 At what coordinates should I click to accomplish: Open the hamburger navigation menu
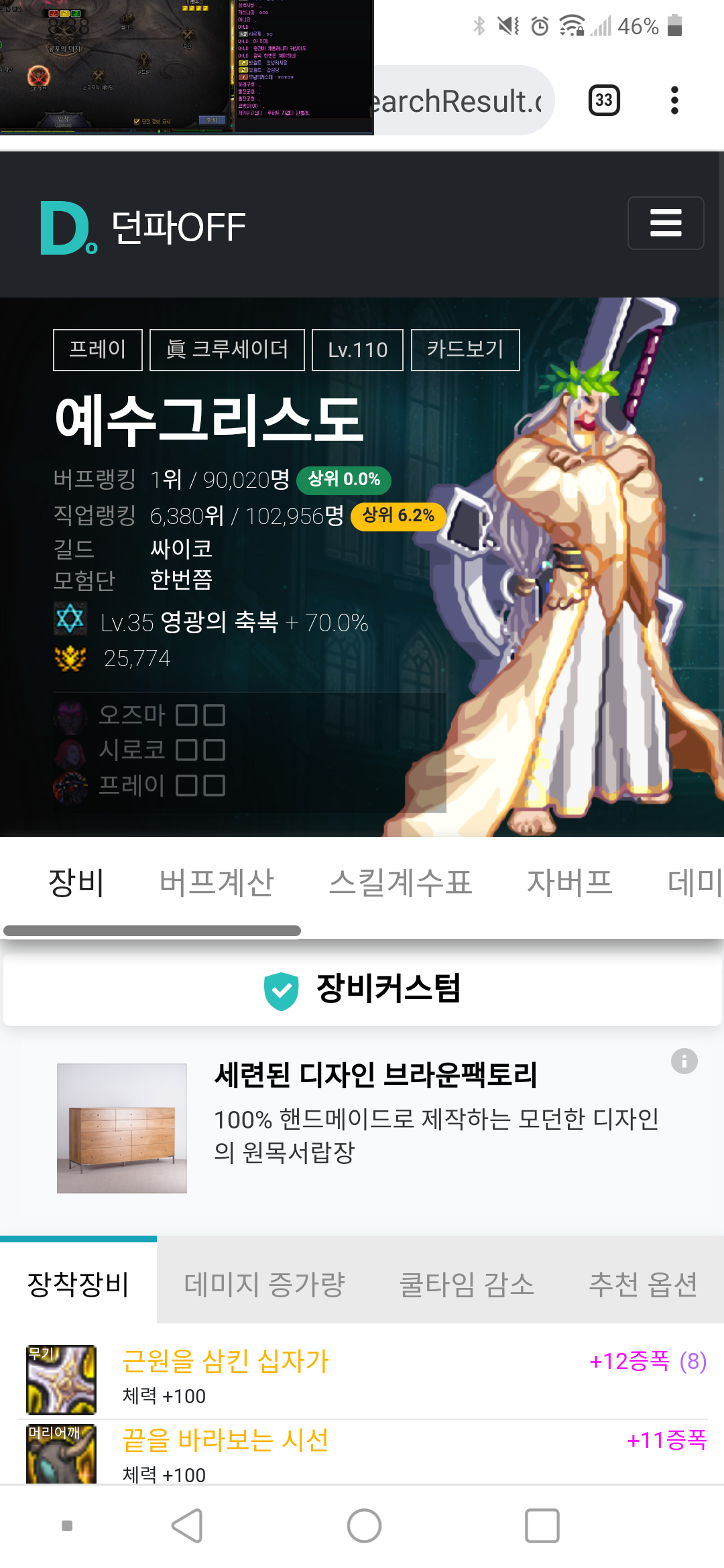point(666,223)
